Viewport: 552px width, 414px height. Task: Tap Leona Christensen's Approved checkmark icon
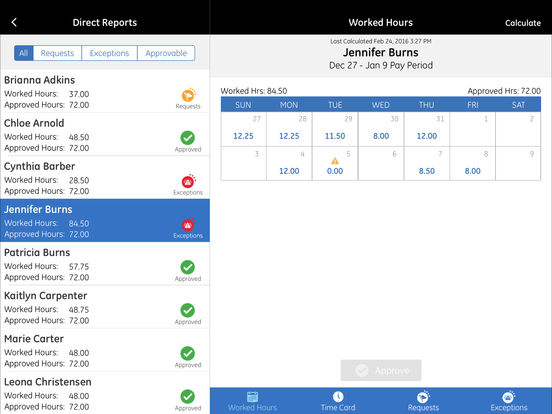(x=188, y=396)
